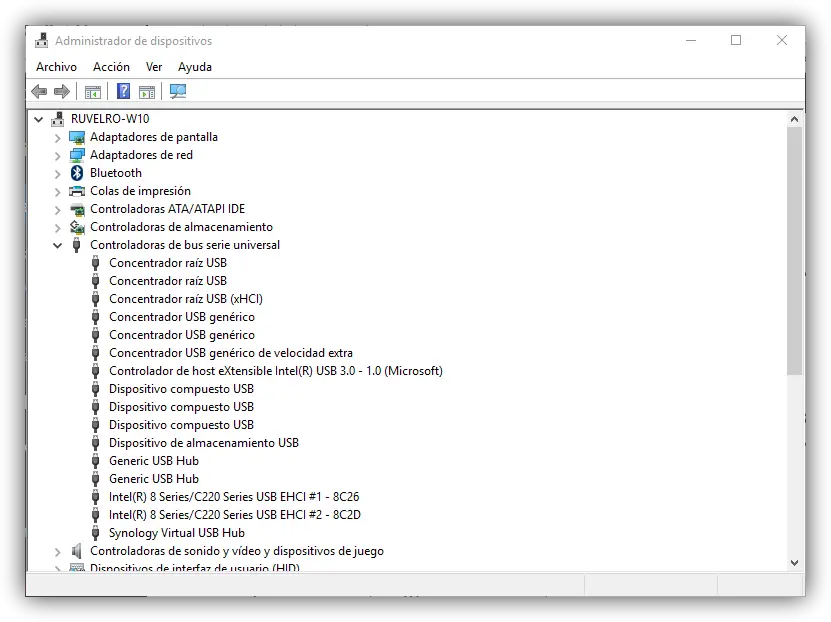This screenshot has width=831, height=622.
Task: Expand Colas de impresión
Action: [58, 192]
